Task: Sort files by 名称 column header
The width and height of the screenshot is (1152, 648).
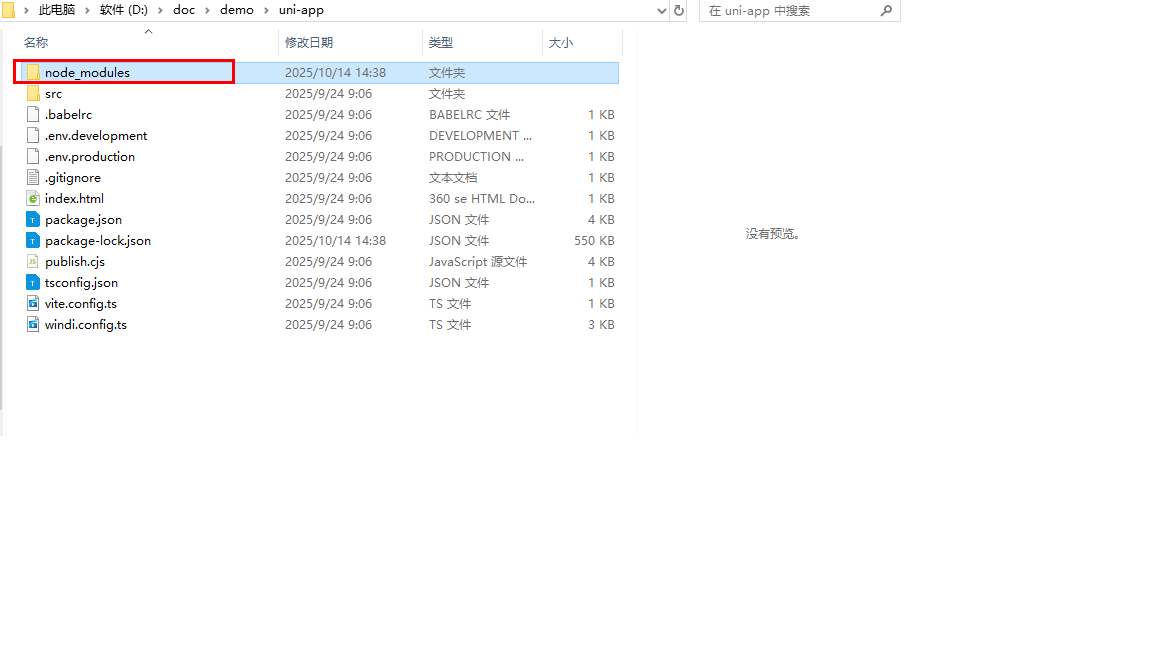Action: (36, 43)
